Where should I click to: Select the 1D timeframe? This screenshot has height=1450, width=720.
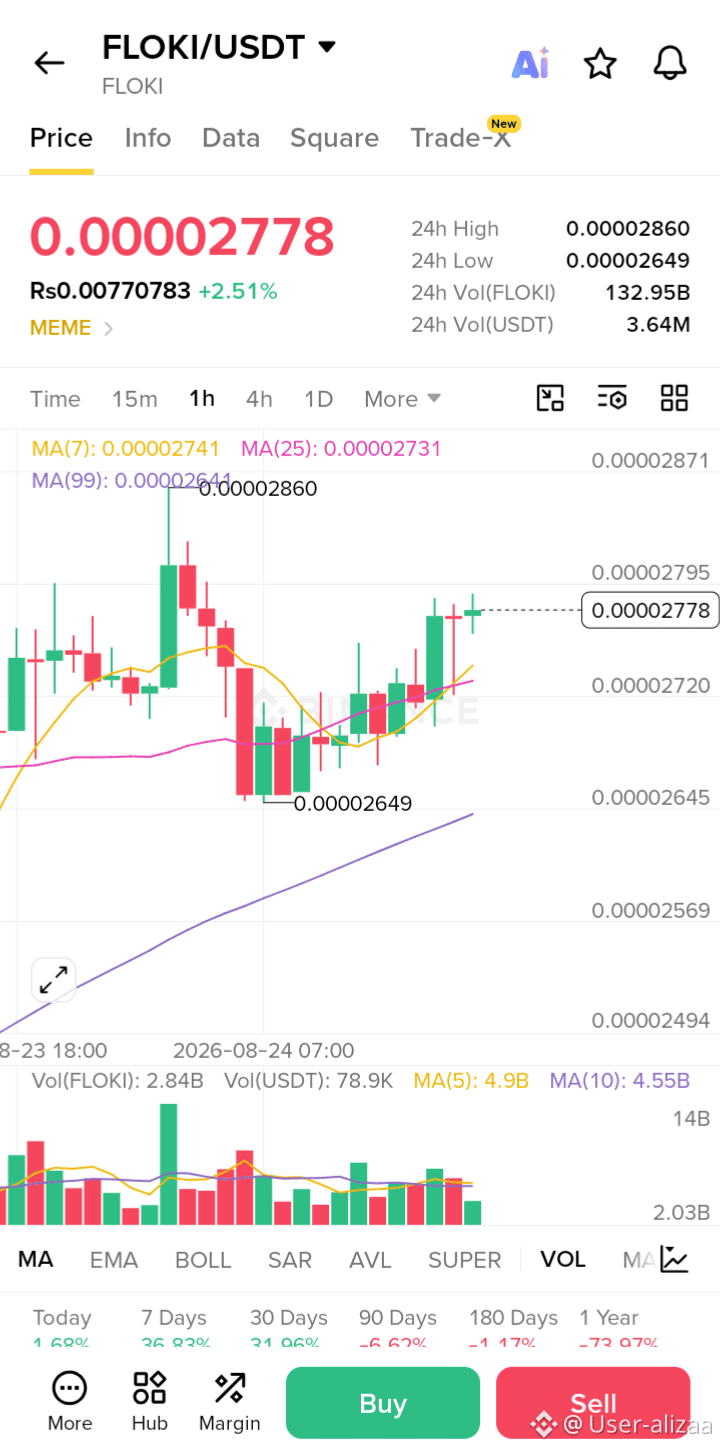pyautogui.click(x=318, y=399)
